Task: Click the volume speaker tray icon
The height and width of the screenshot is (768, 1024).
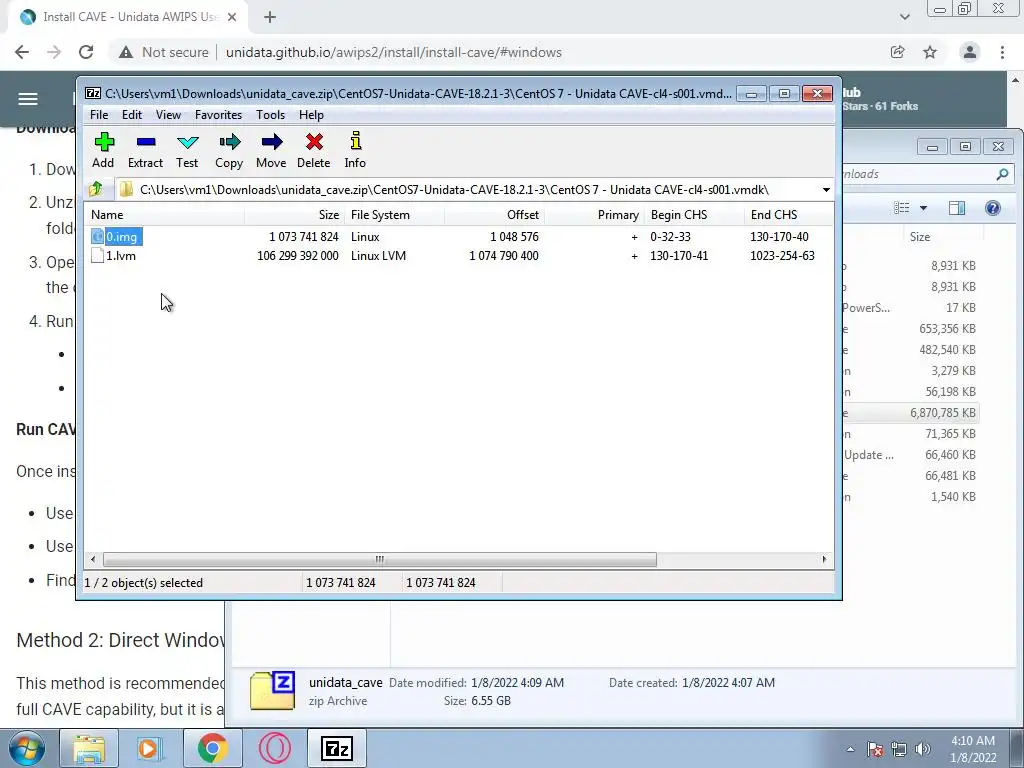Action: [923, 749]
